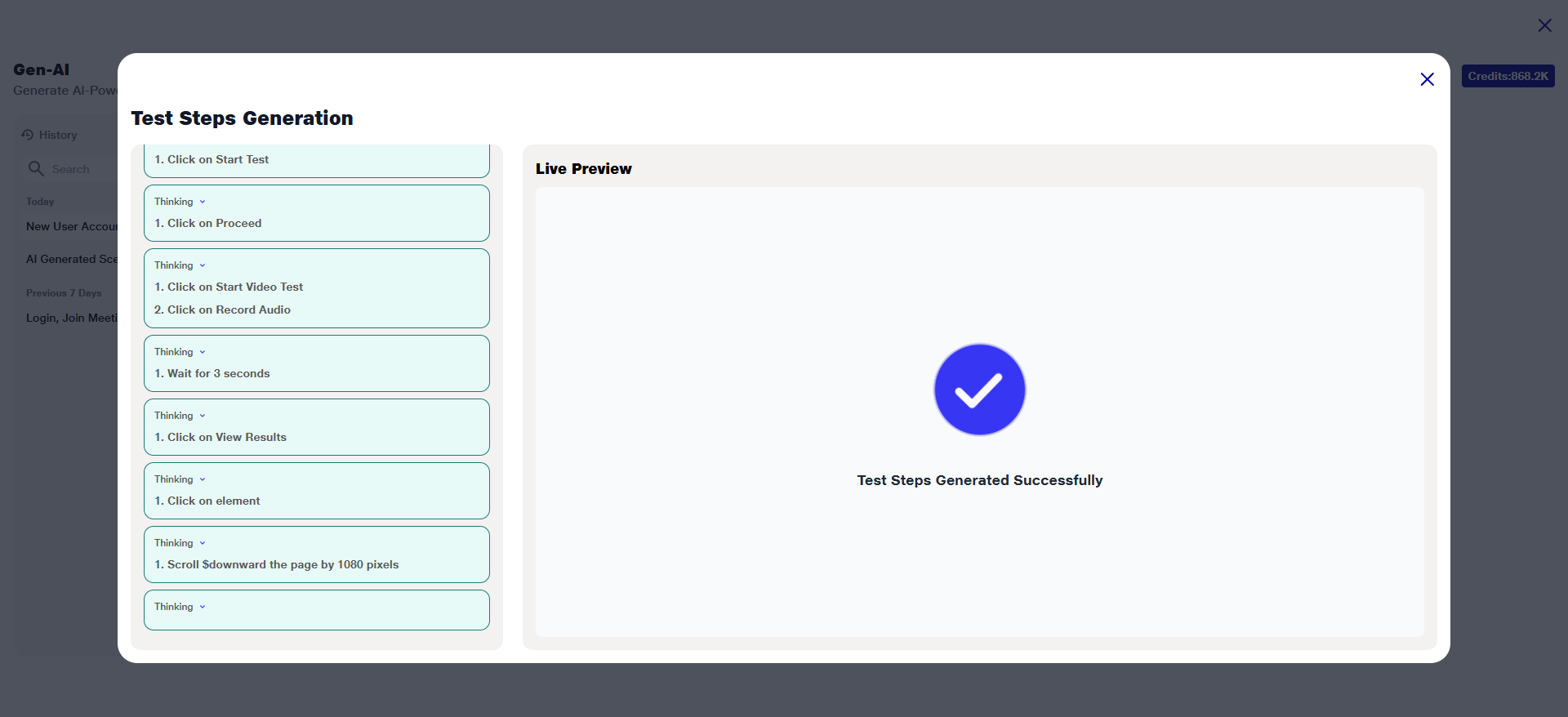This screenshot has height=717, width=1568.
Task: Click the blue success checkmark icon
Action: pos(979,390)
